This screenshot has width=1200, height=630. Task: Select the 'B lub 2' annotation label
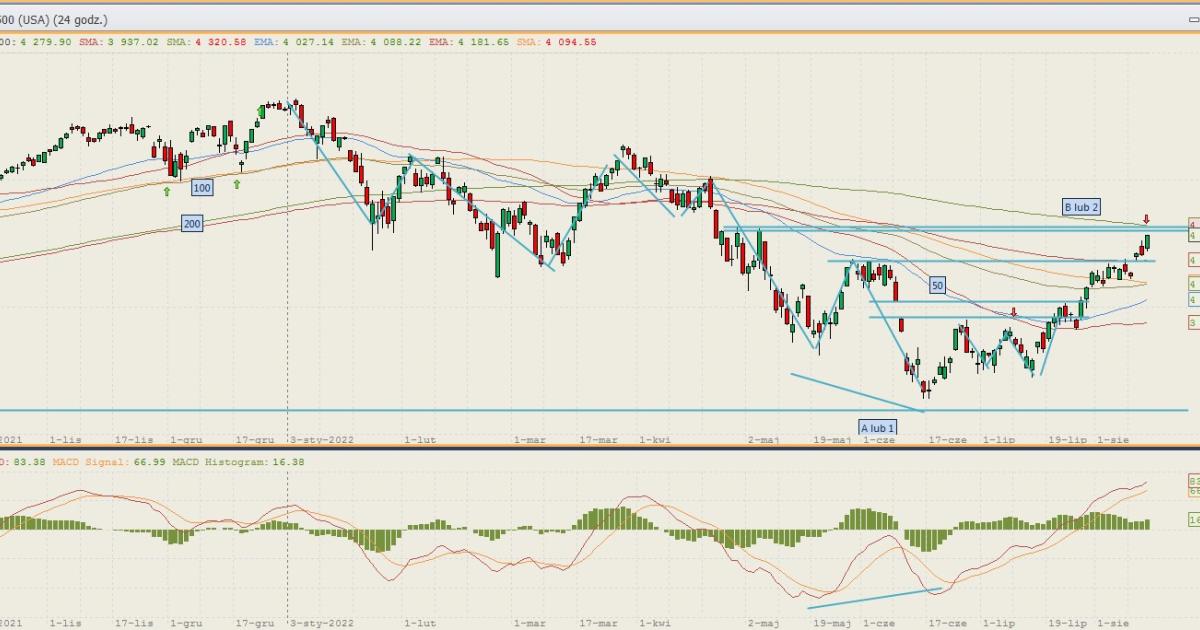(x=1081, y=207)
